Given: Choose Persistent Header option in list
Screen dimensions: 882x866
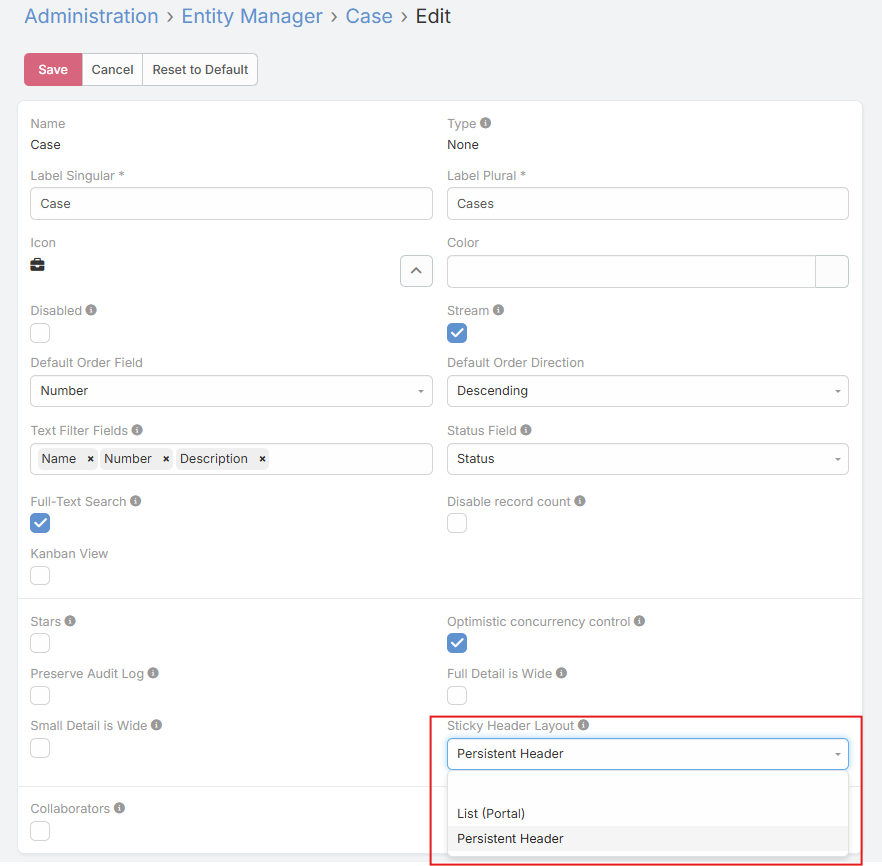Looking at the screenshot, I should (510, 838).
